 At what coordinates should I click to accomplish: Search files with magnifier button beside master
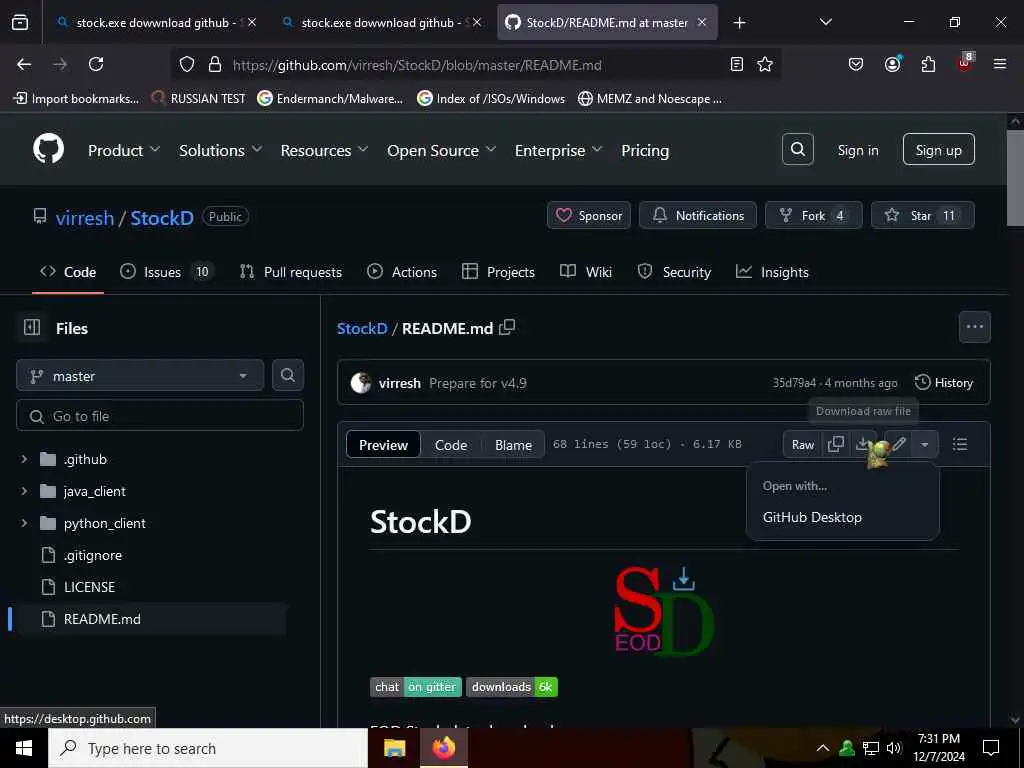point(288,375)
